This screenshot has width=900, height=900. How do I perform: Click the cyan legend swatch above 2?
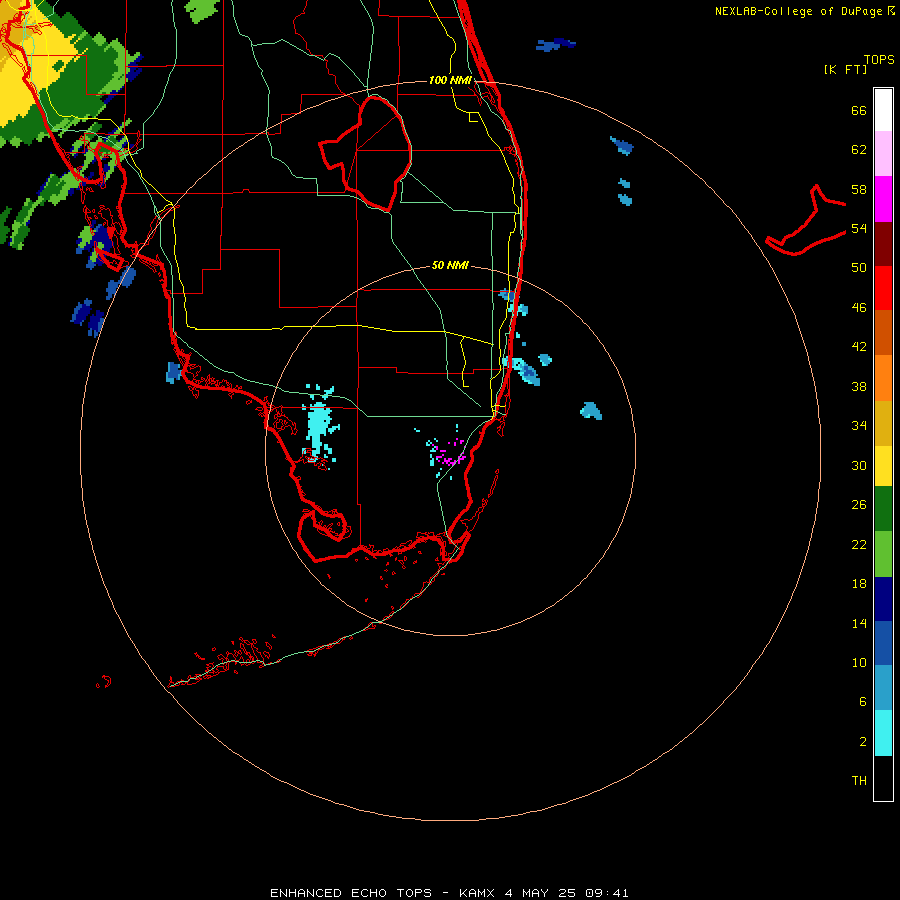(883, 733)
